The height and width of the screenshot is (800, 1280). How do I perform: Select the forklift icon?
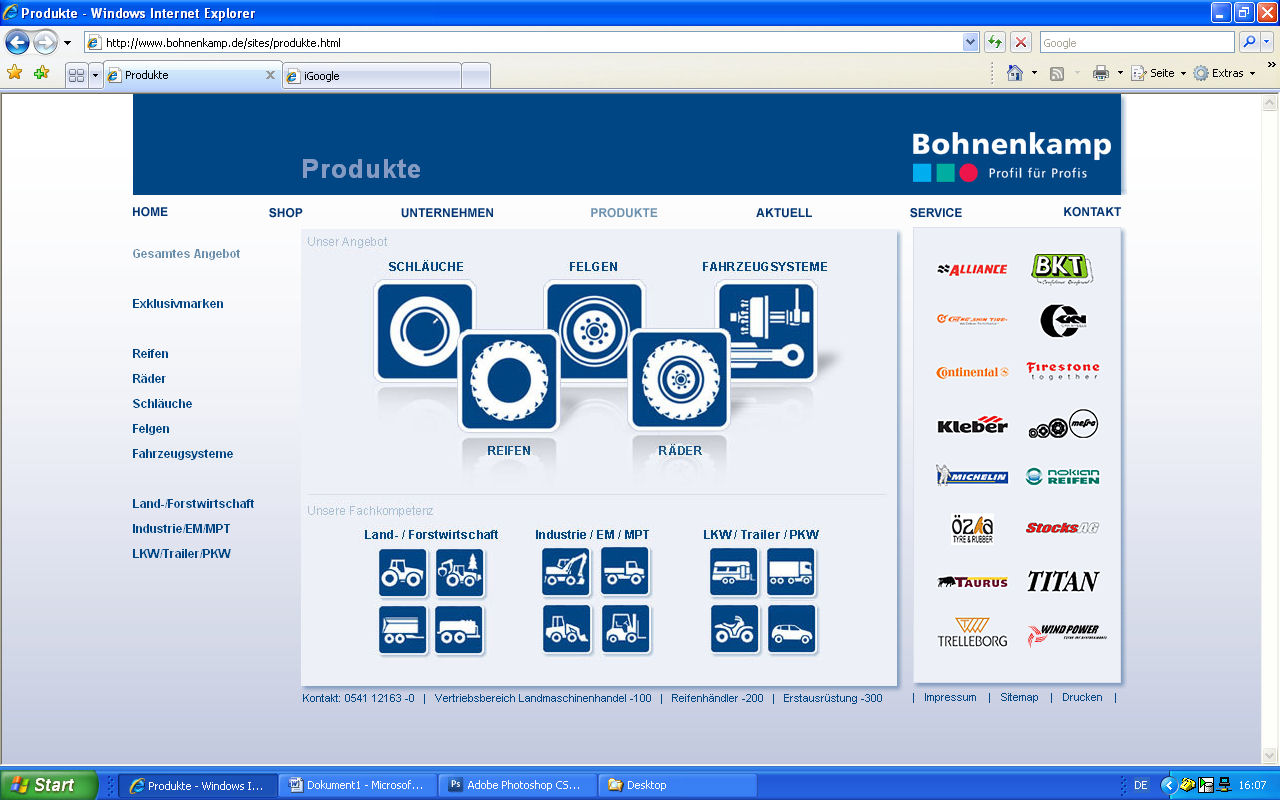(626, 629)
